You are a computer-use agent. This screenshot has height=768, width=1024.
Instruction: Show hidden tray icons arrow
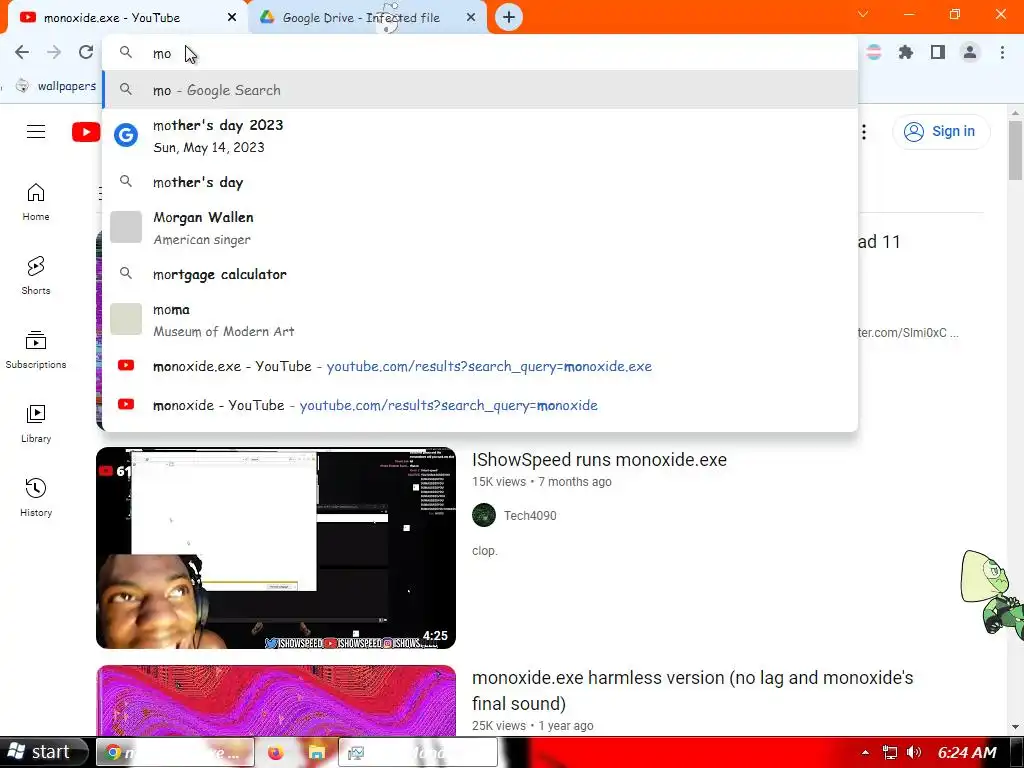(x=865, y=753)
